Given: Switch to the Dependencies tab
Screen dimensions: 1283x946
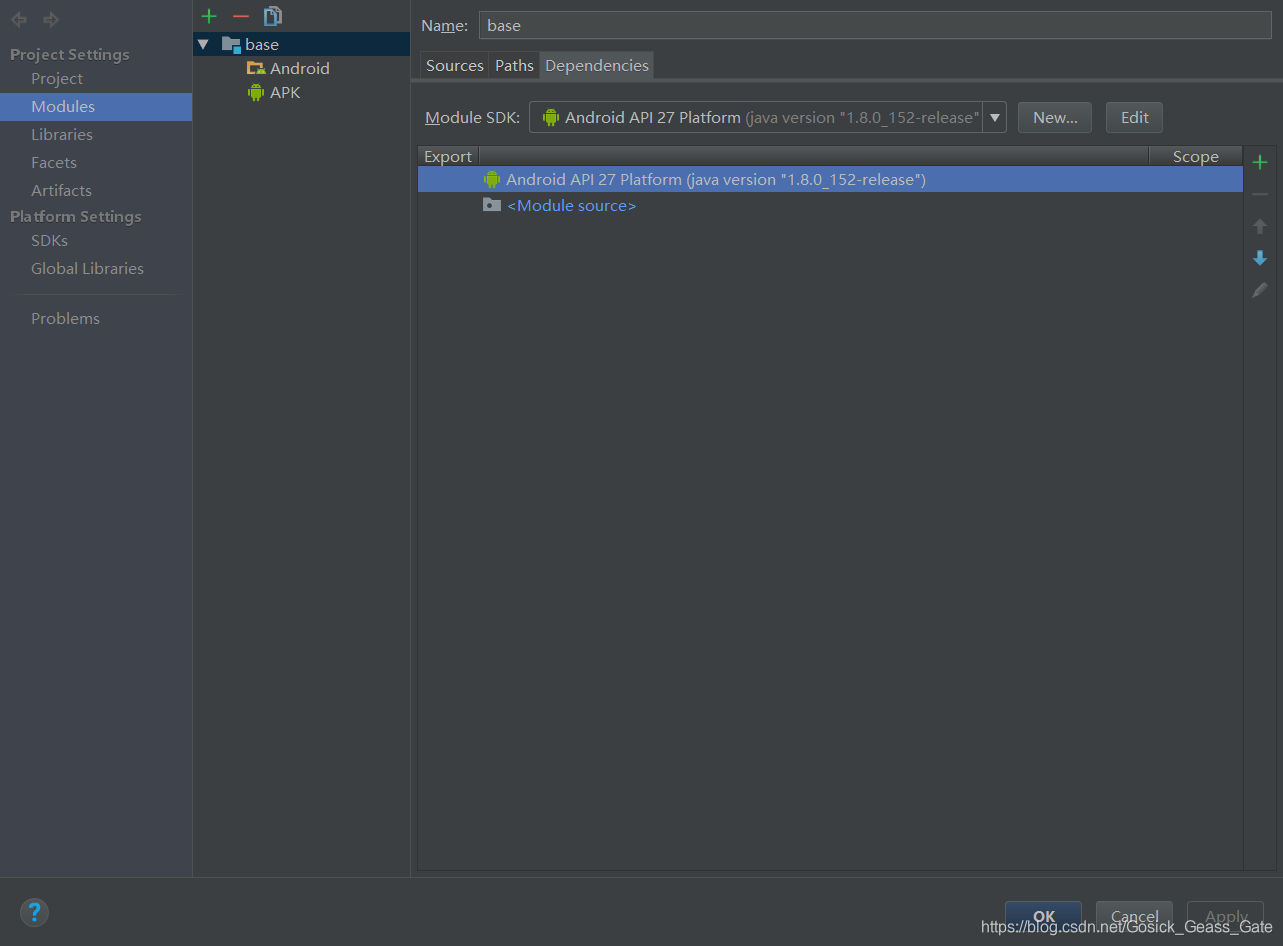Looking at the screenshot, I should coord(597,65).
